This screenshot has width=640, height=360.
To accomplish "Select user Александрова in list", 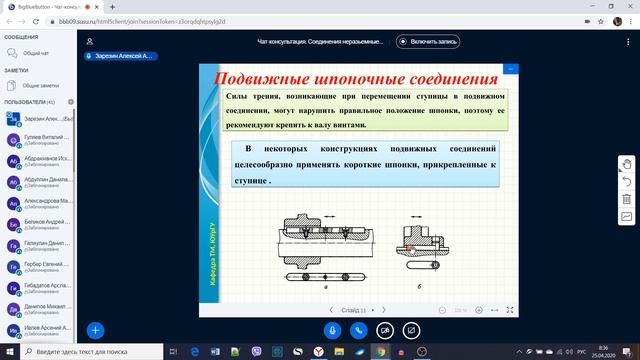I will (39, 204).
